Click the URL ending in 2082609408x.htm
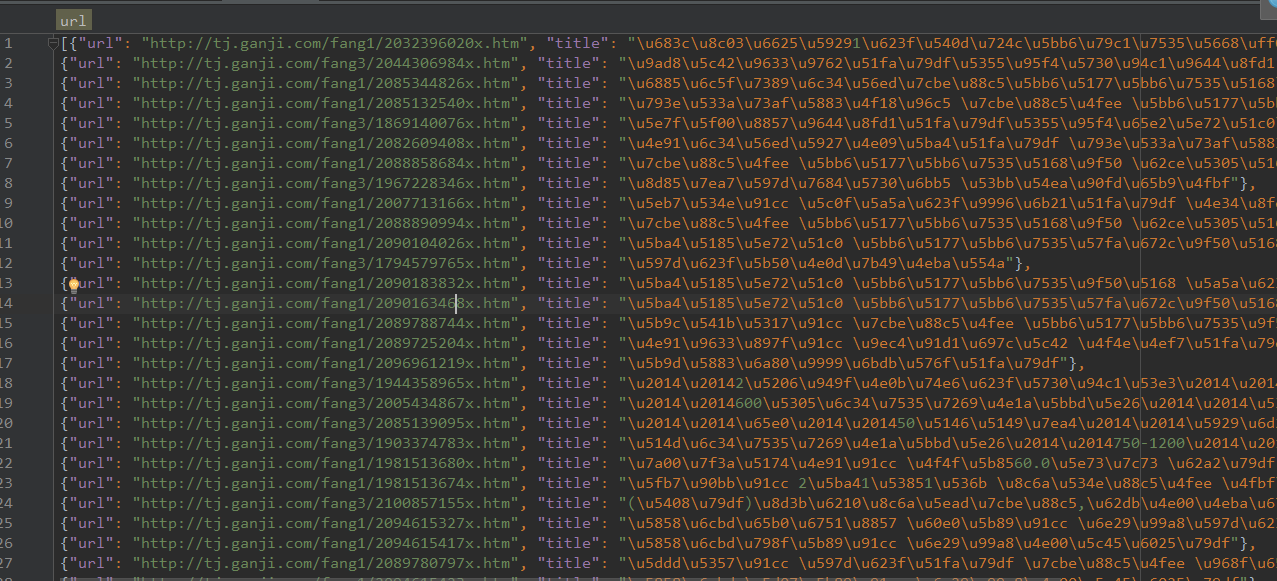This screenshot has height=581, width=1277. click(326, 143)
